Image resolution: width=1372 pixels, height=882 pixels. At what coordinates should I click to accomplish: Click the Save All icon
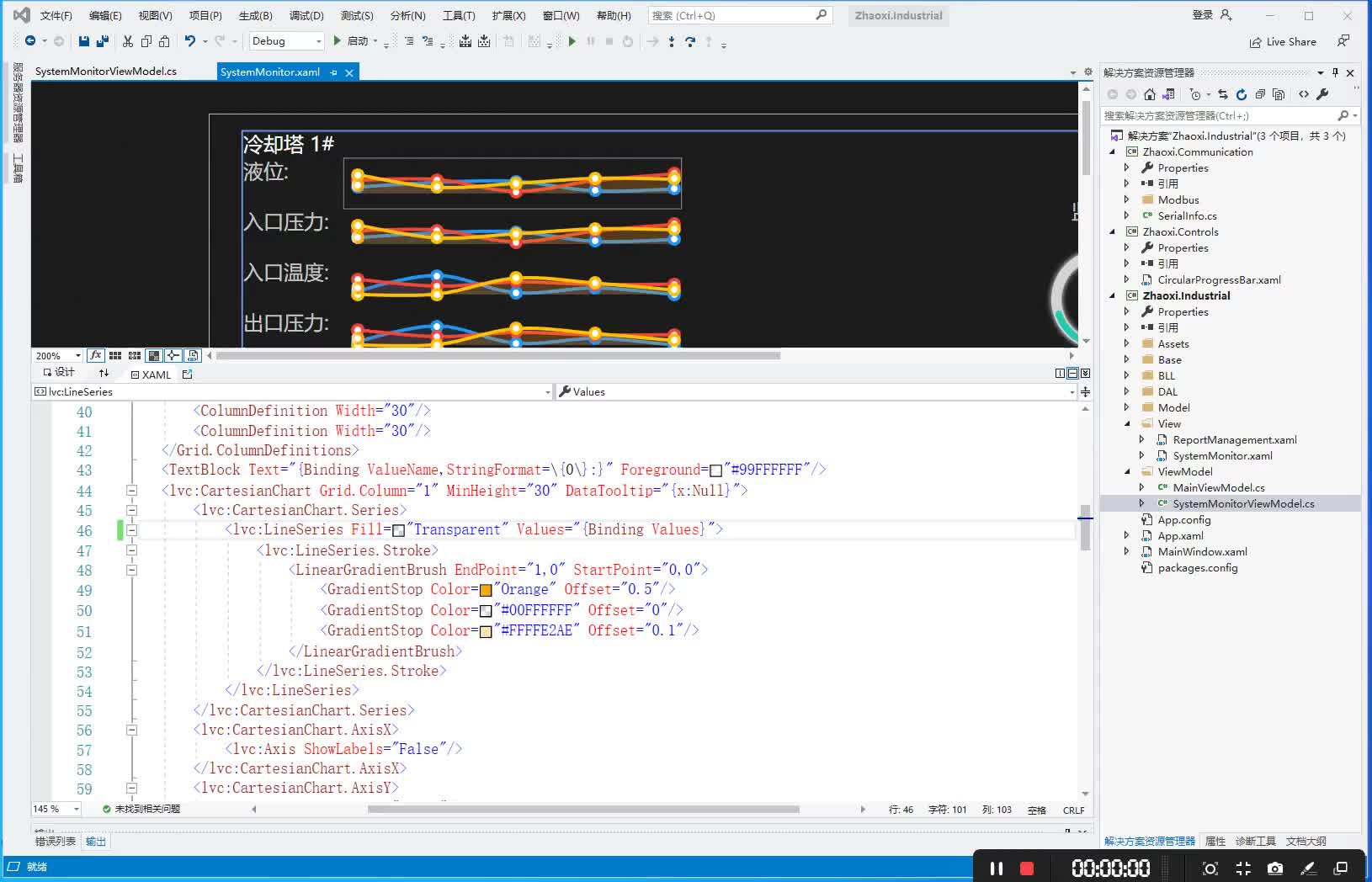tap(103, 40)
